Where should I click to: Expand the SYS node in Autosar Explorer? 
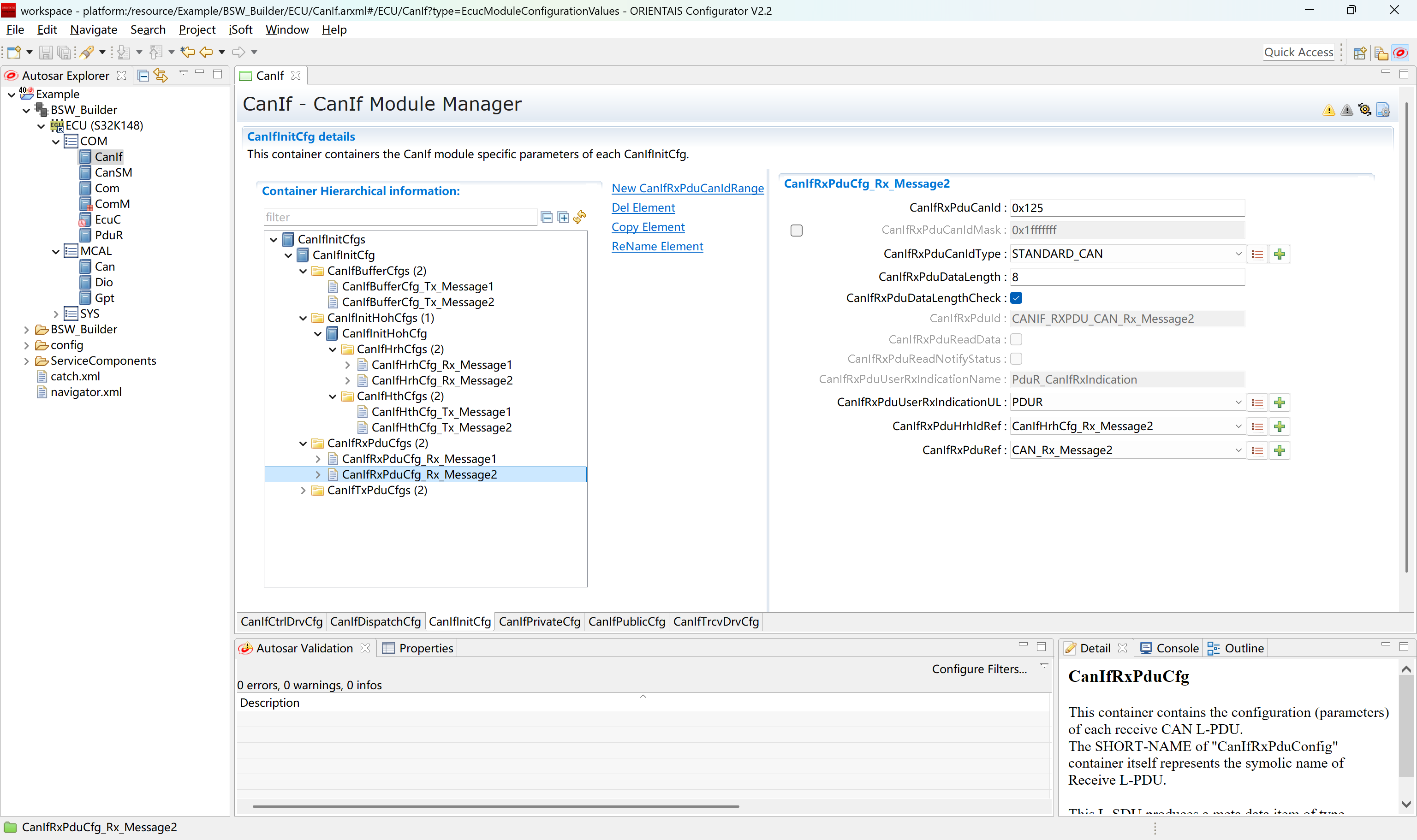tap(55, 314)
